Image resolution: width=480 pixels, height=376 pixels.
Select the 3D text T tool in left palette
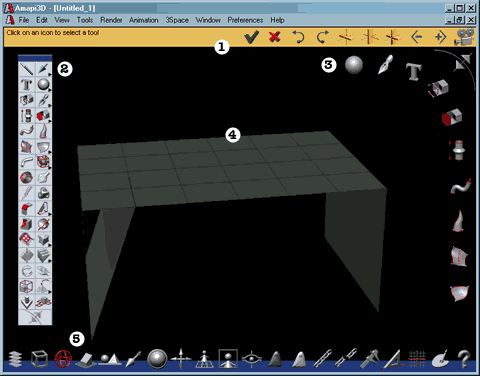point(26,85)
